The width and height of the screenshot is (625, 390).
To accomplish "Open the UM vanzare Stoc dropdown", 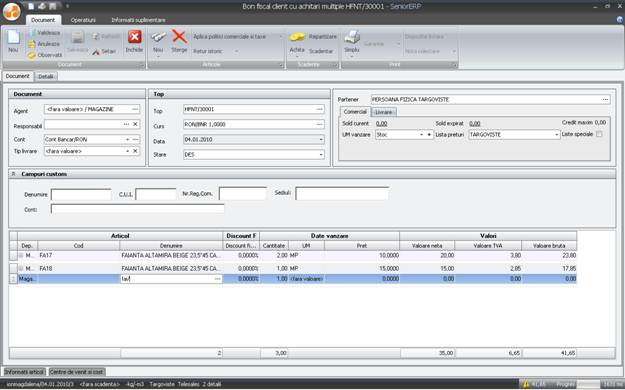I will point(421,135).
